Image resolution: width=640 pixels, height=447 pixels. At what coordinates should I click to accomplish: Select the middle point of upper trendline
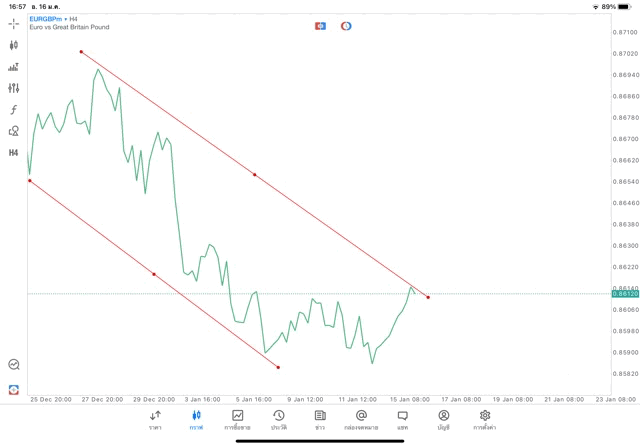[255, 175]
